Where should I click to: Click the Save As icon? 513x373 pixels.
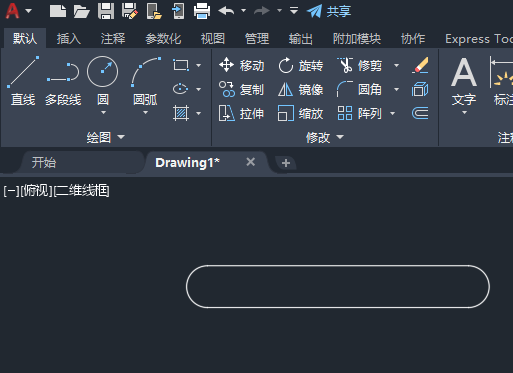click(x=130, y=11)
